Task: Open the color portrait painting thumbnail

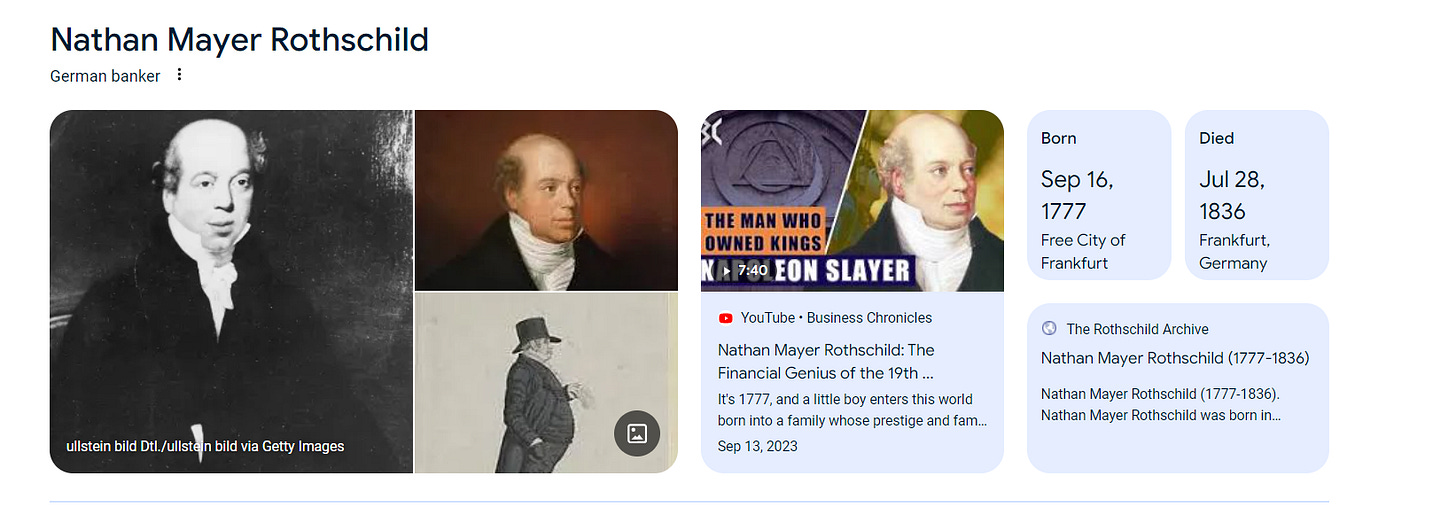Action: 546,200
